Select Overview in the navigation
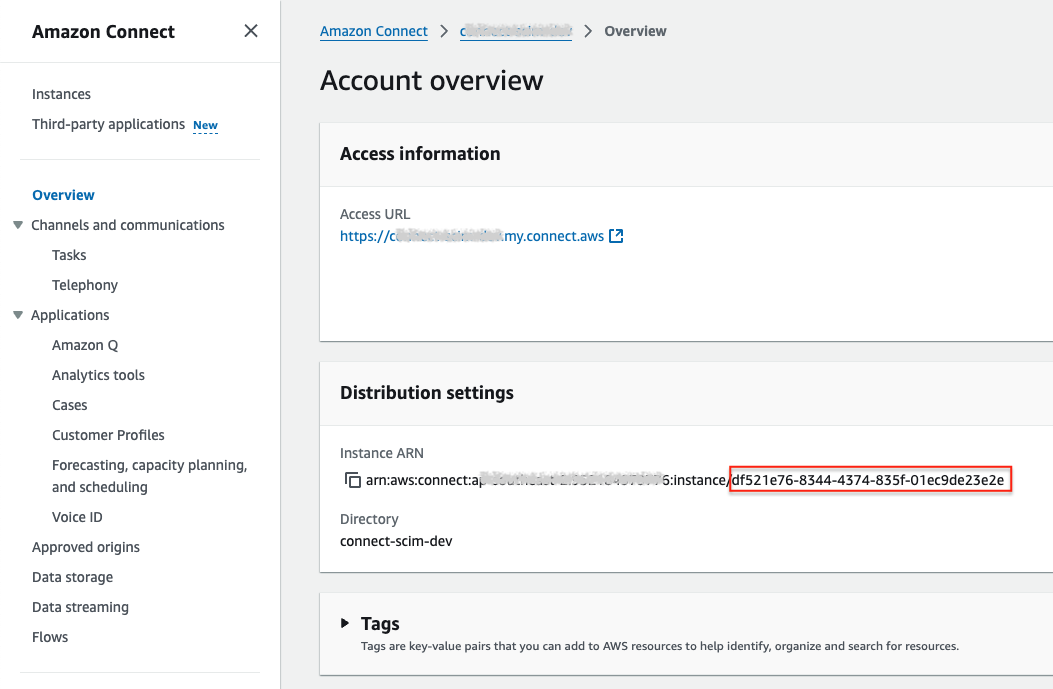The image size is (1053, 689). click(x=63, y=195)
